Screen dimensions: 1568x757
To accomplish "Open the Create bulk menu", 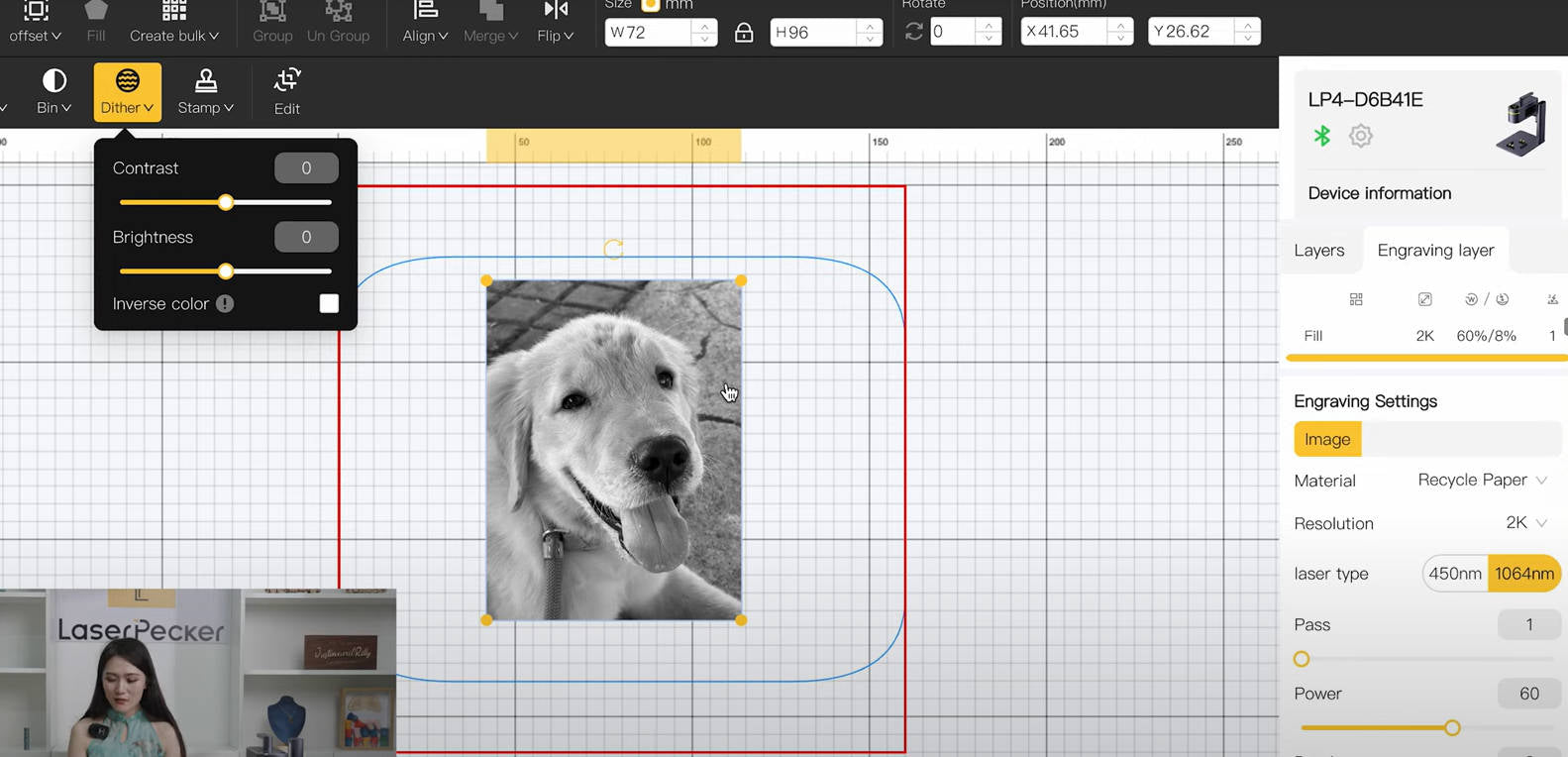I will coord(174,23).
